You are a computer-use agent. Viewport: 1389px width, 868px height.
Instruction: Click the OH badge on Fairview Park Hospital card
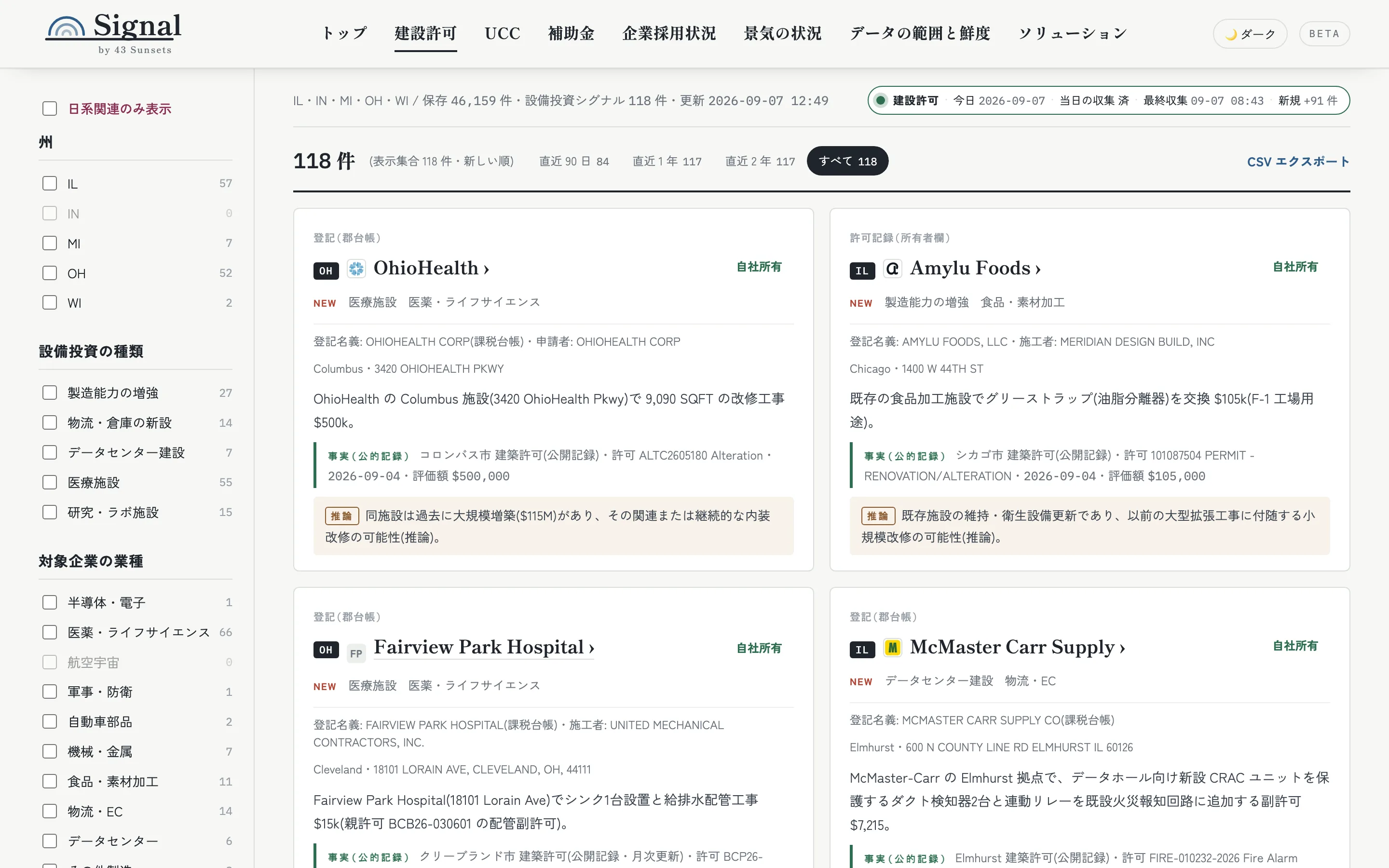pyautogui.click(x=326, y=649)
